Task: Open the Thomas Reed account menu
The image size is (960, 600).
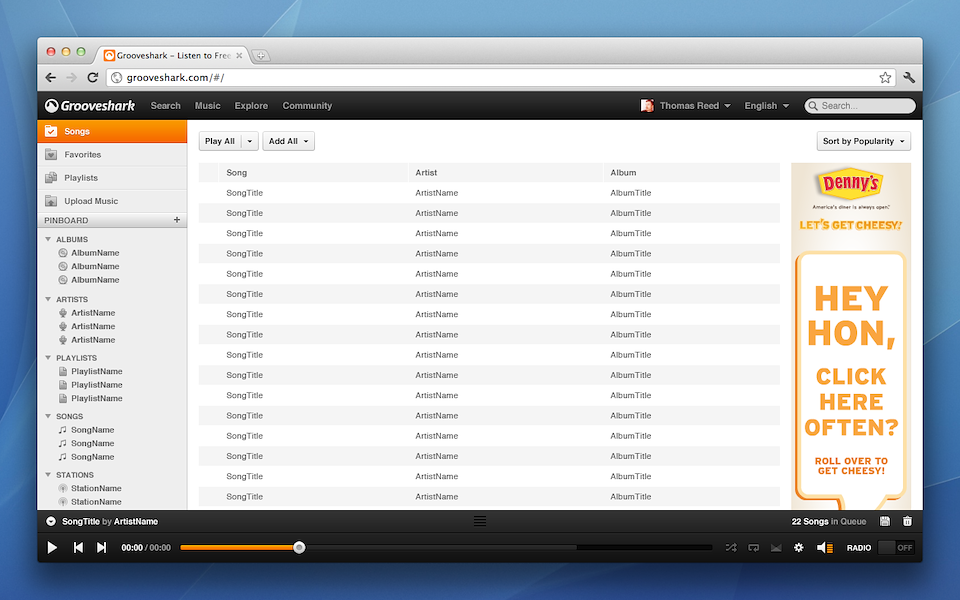Action: click(686, 106)
